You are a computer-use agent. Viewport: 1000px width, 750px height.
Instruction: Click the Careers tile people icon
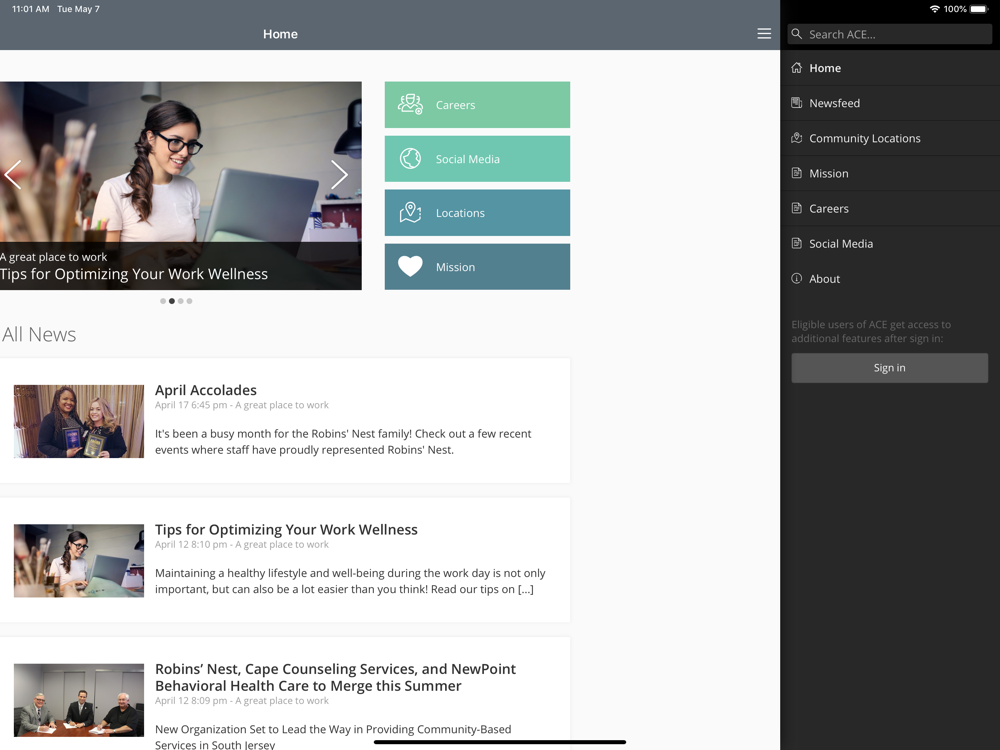[x=410, y=104]
